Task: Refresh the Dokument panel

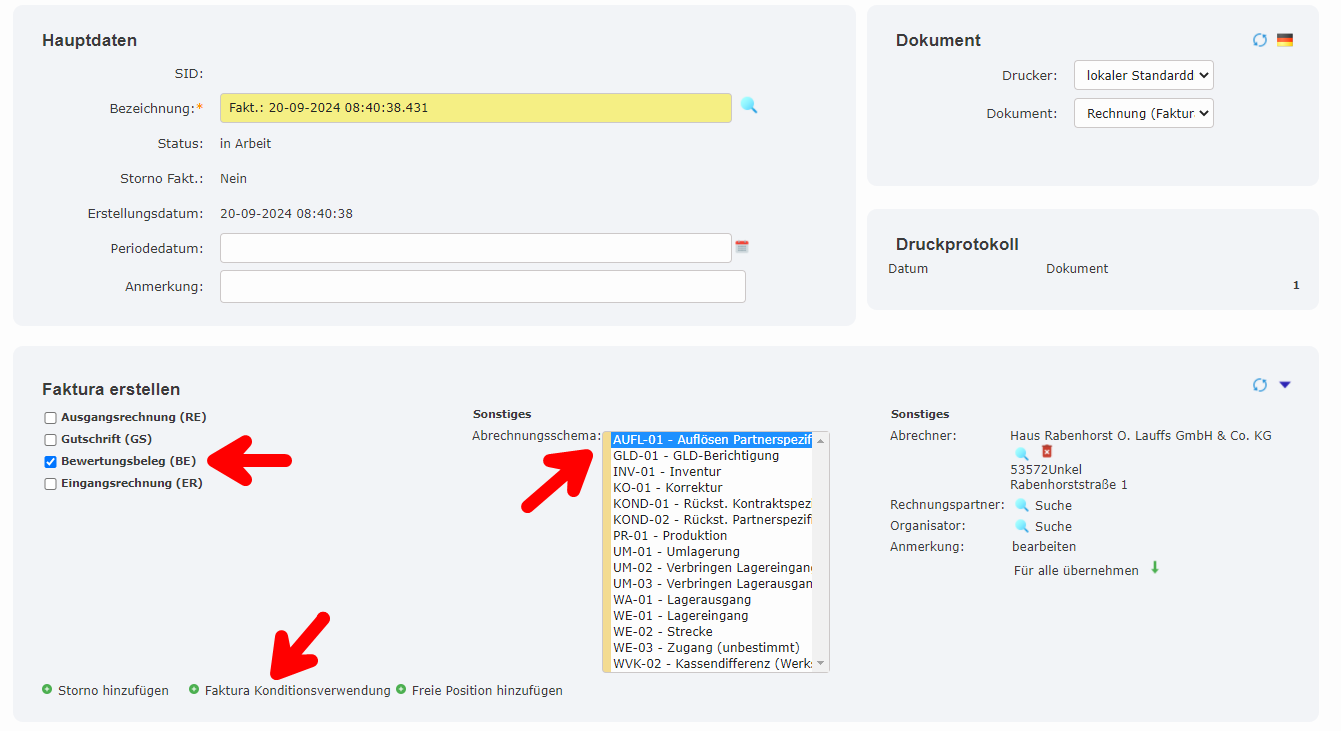Action: point(1259,40)
